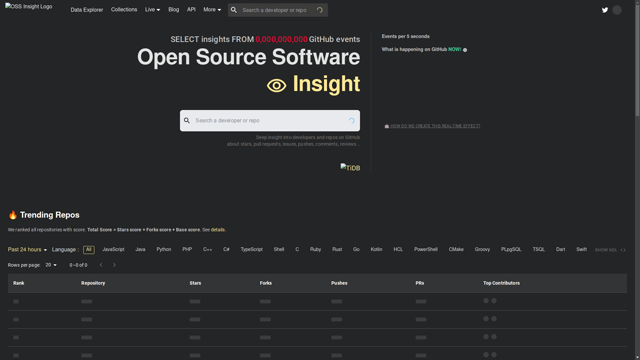This screenshot has width=640, height=360.
Task: Filter trending repos by HCL
Action: pyautogui.click(x=398, y=249)
